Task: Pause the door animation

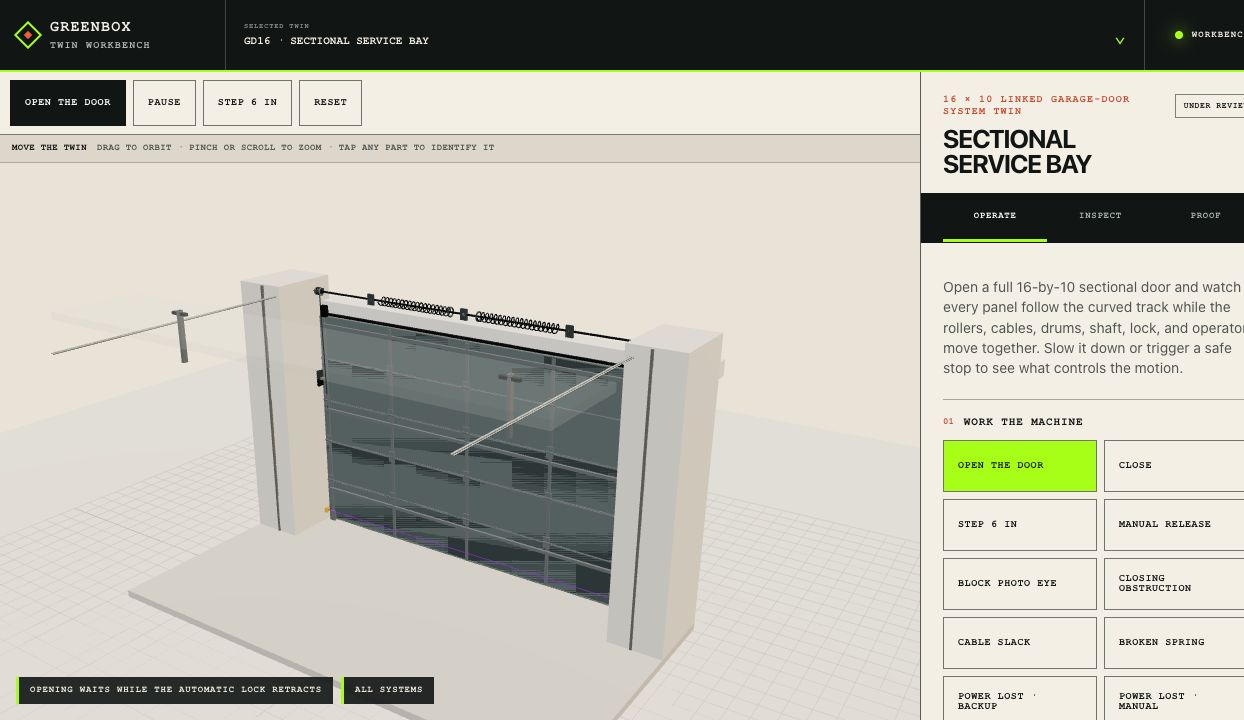Action: pos(164,103)
